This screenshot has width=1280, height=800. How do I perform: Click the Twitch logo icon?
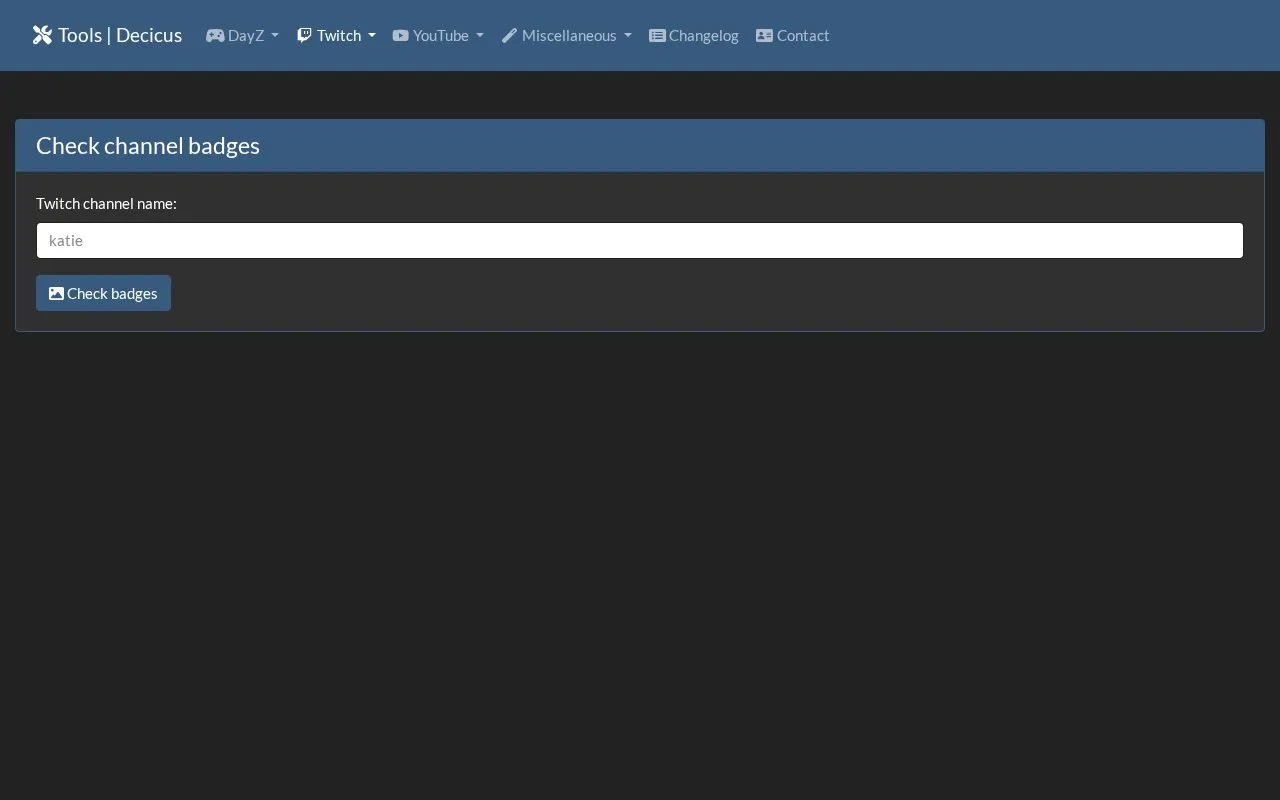click(305, 35)
